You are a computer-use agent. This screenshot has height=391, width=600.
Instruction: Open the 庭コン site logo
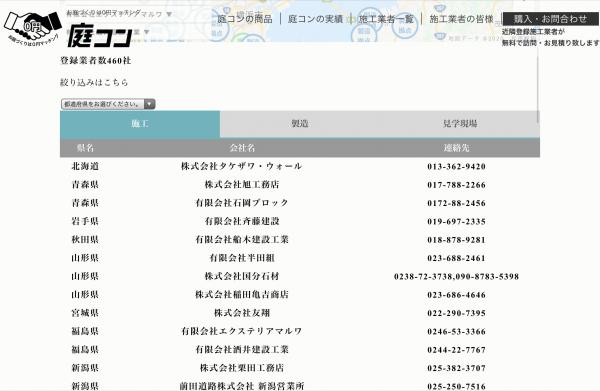(100, 35)
